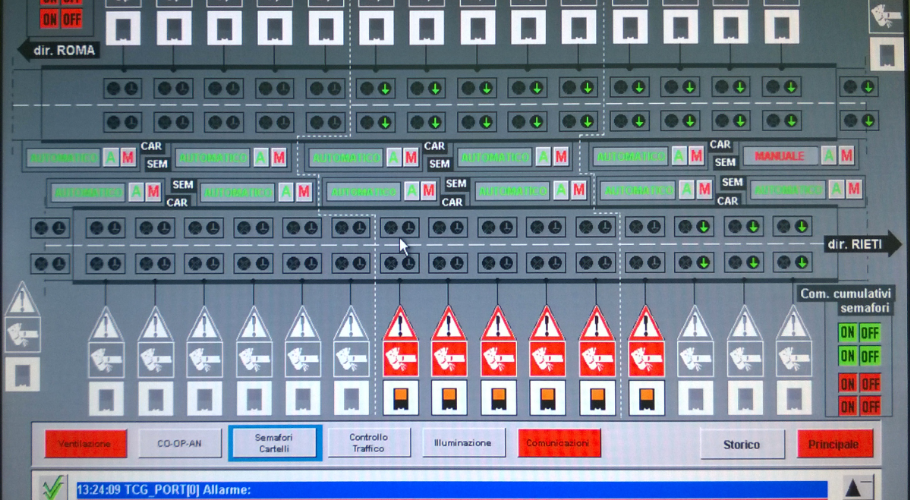Screen dimensions: 910x500
Task: Switch MANUALE section to automatic with A
Action: 827,156
